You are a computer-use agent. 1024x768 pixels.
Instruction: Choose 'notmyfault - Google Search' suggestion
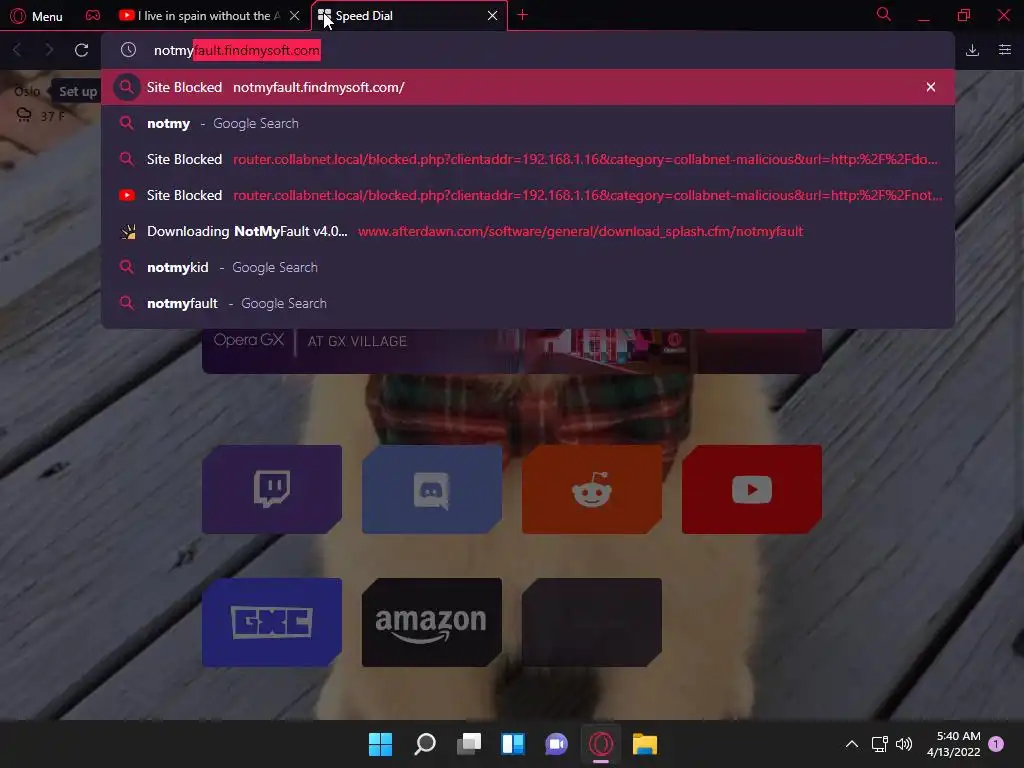click(528, 303)
